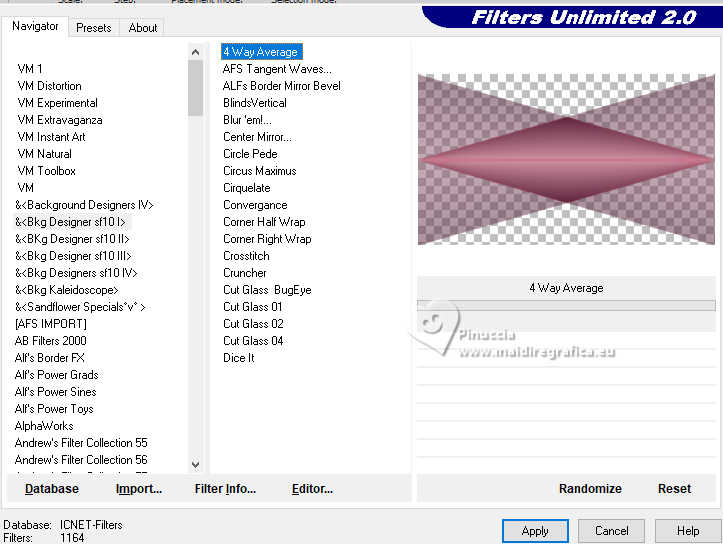Open the Presets tab

(94, 28)
